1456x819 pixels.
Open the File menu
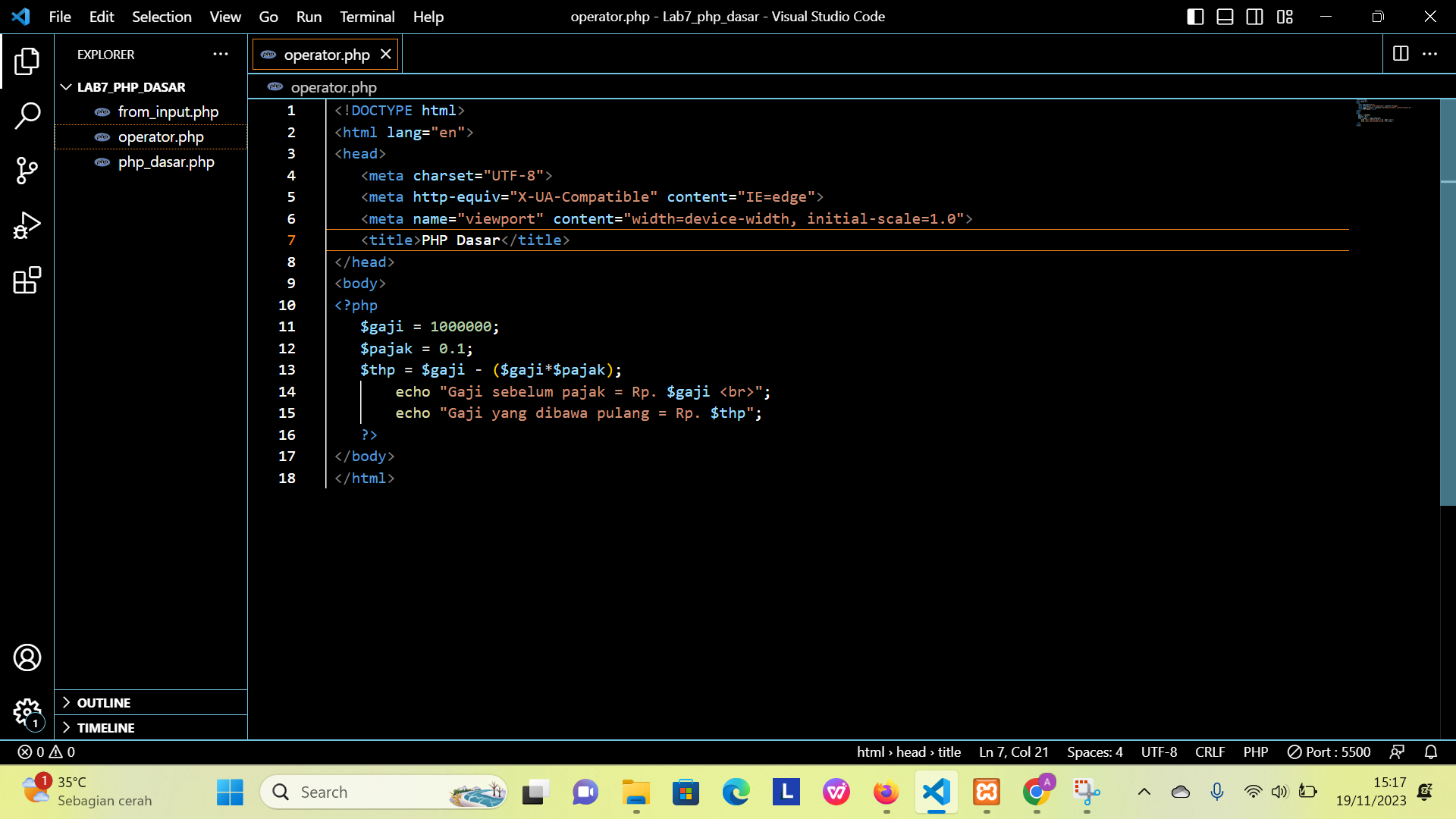(x=60, y=17)
